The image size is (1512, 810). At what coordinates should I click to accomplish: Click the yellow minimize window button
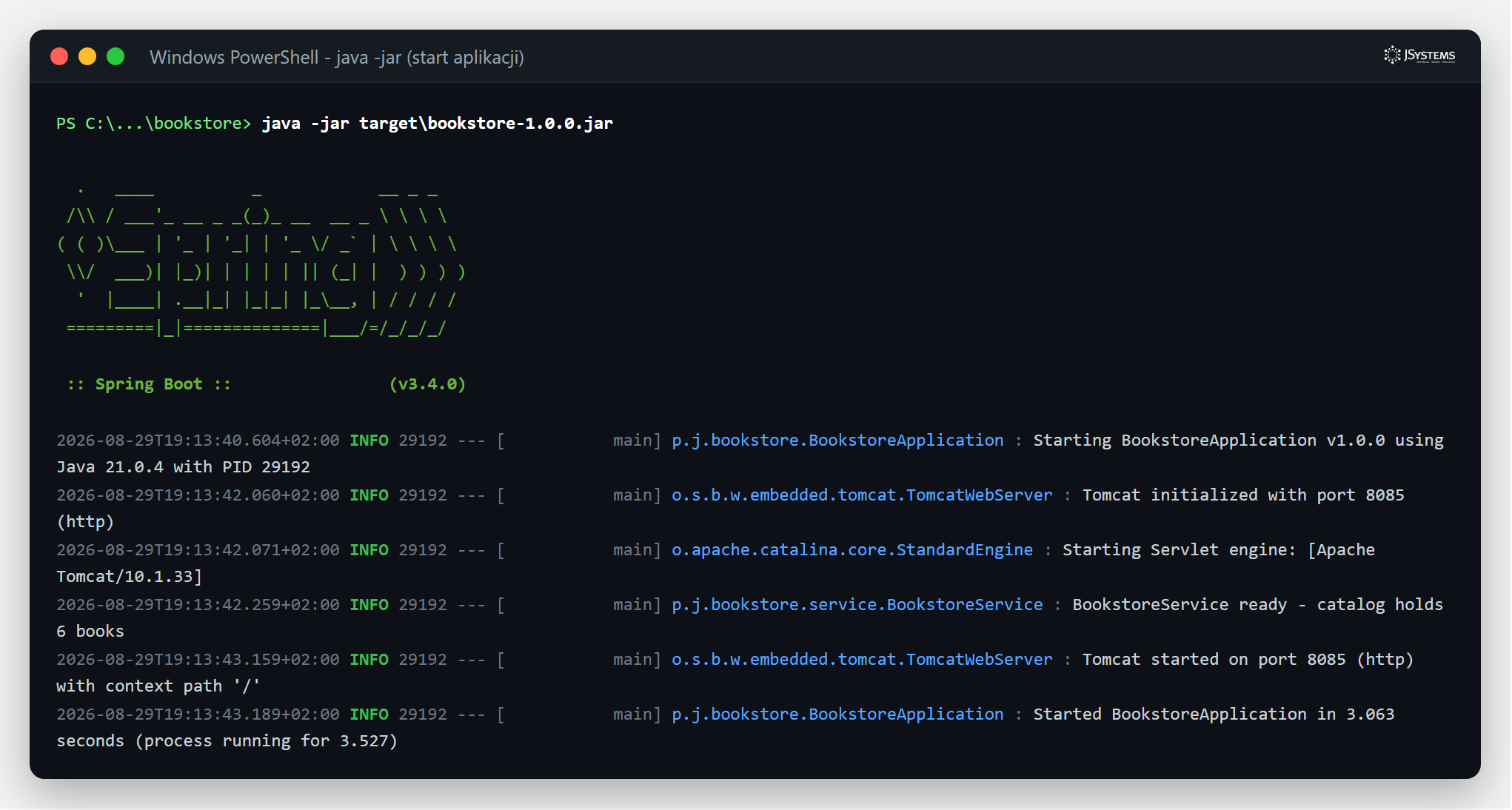point(87,57)
